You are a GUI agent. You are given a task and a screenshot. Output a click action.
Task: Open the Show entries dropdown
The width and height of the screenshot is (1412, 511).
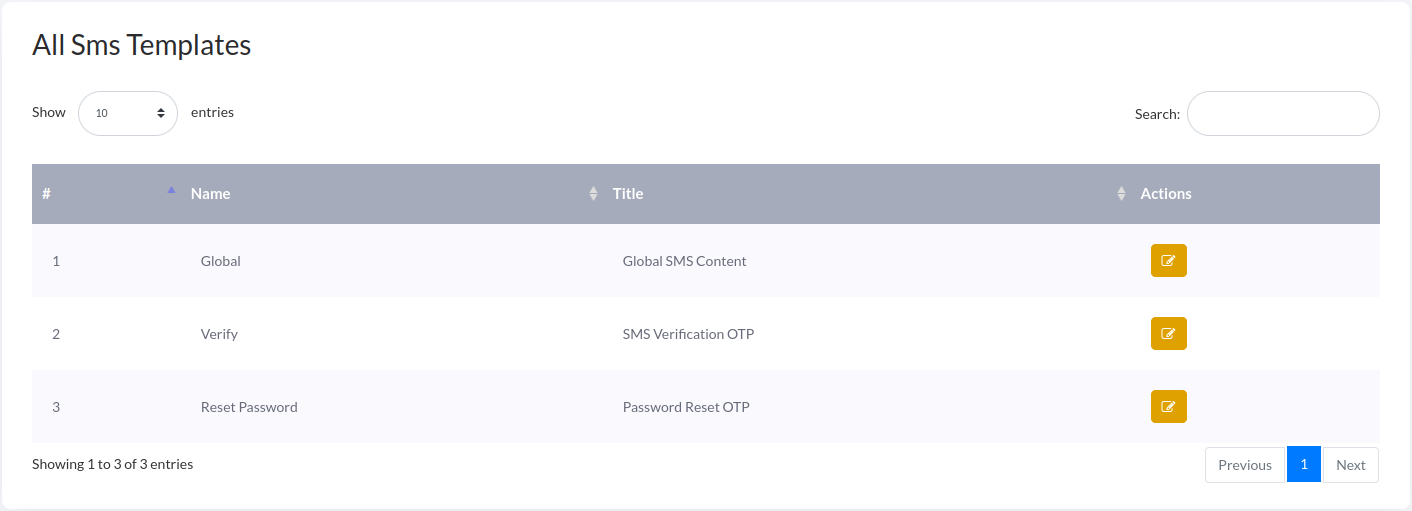[x=128, y=113]
